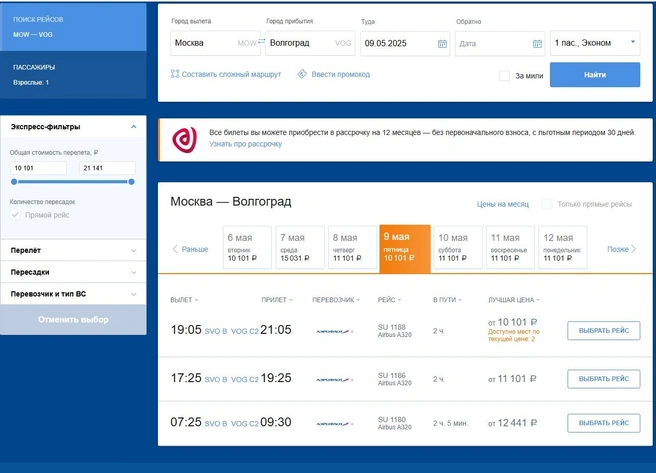The width and height of the screenshot is (656, 473).
Task: Open Составить сложный маршрут link
Action: click(231, 74)
